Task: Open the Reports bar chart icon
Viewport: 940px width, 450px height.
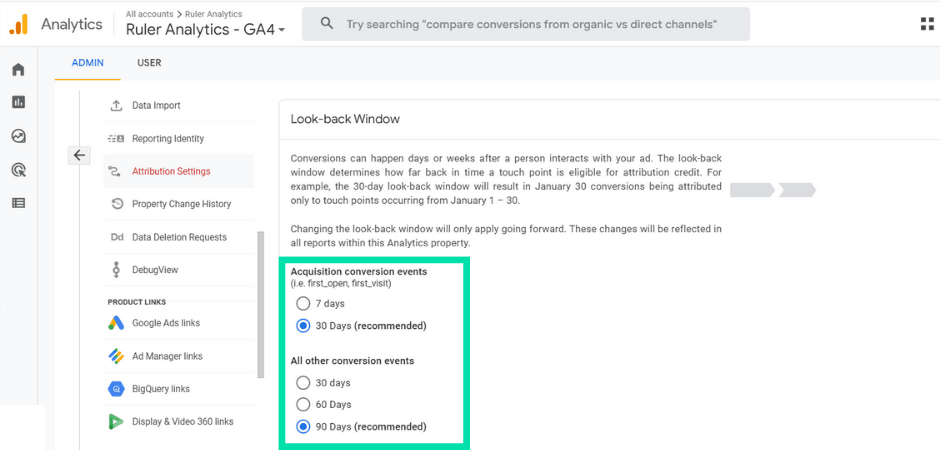Action: pyautogui.click(x=18, y=102)
